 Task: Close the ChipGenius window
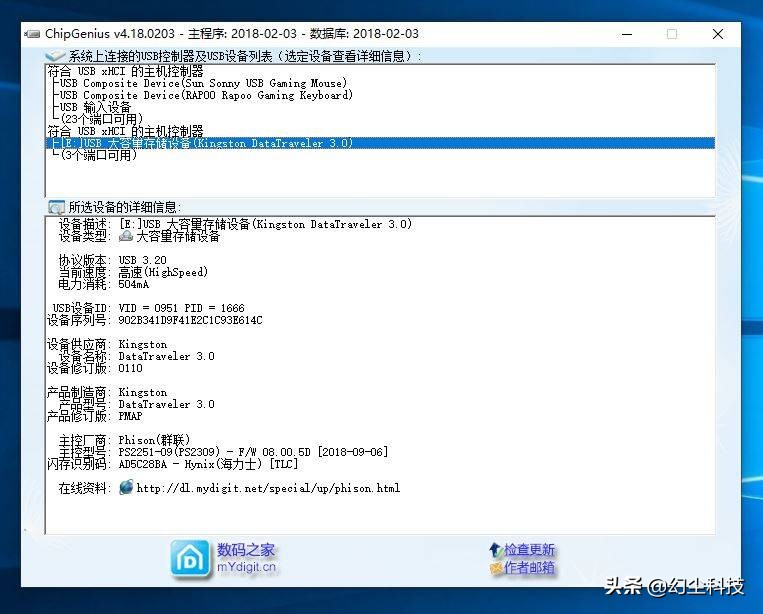pyautogui.click(x=718, y=34)
